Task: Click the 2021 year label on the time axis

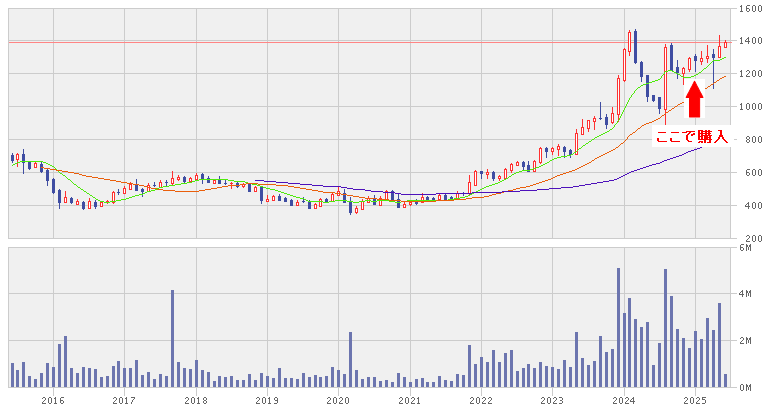Action: [410, 401]
